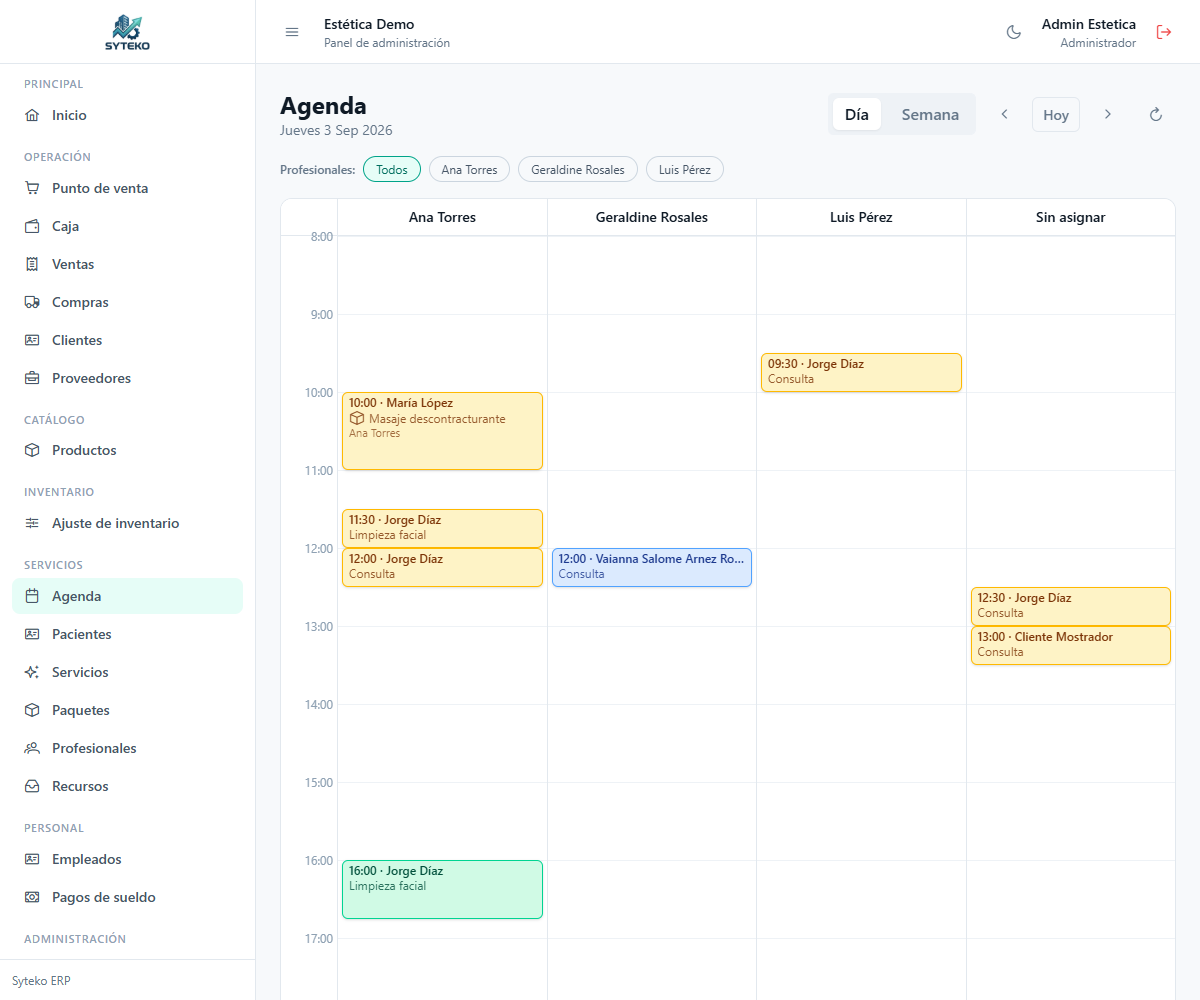Open Pacientes menu item
Screen dimensions: 1200x1000
pos(127,634)
